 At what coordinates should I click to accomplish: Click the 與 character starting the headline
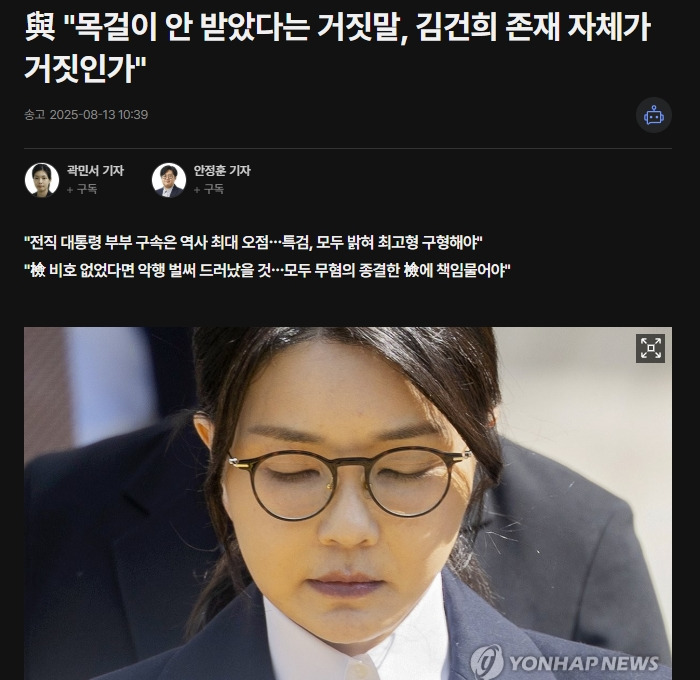pos(40,27)
